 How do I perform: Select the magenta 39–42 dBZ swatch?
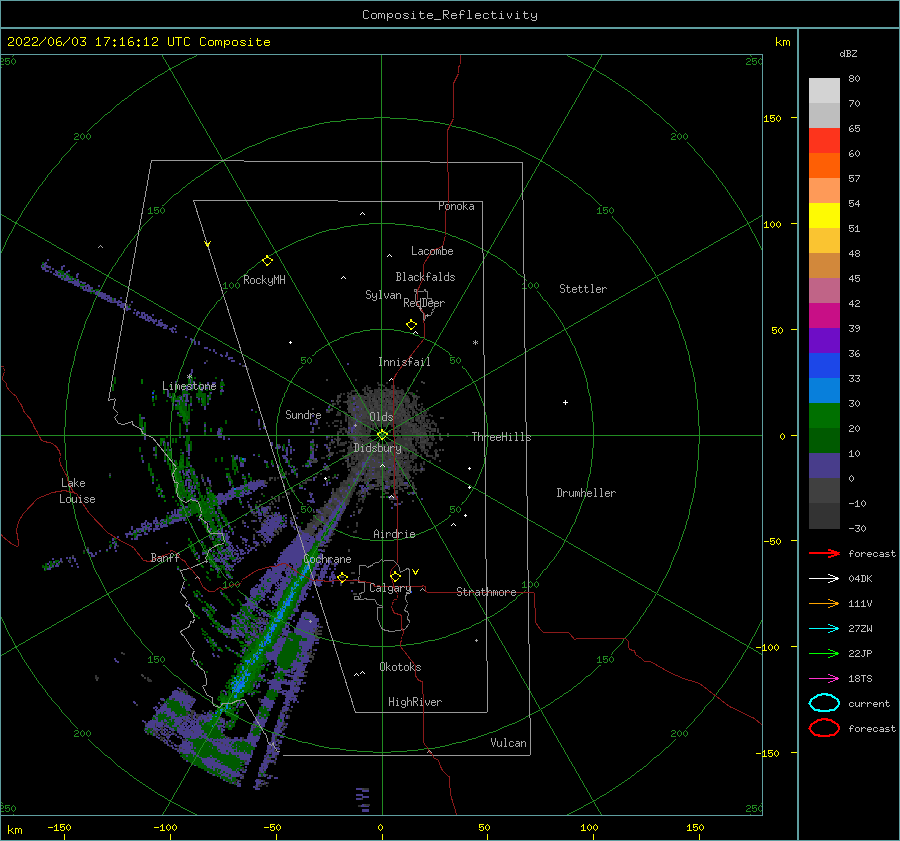pos(824,316)
